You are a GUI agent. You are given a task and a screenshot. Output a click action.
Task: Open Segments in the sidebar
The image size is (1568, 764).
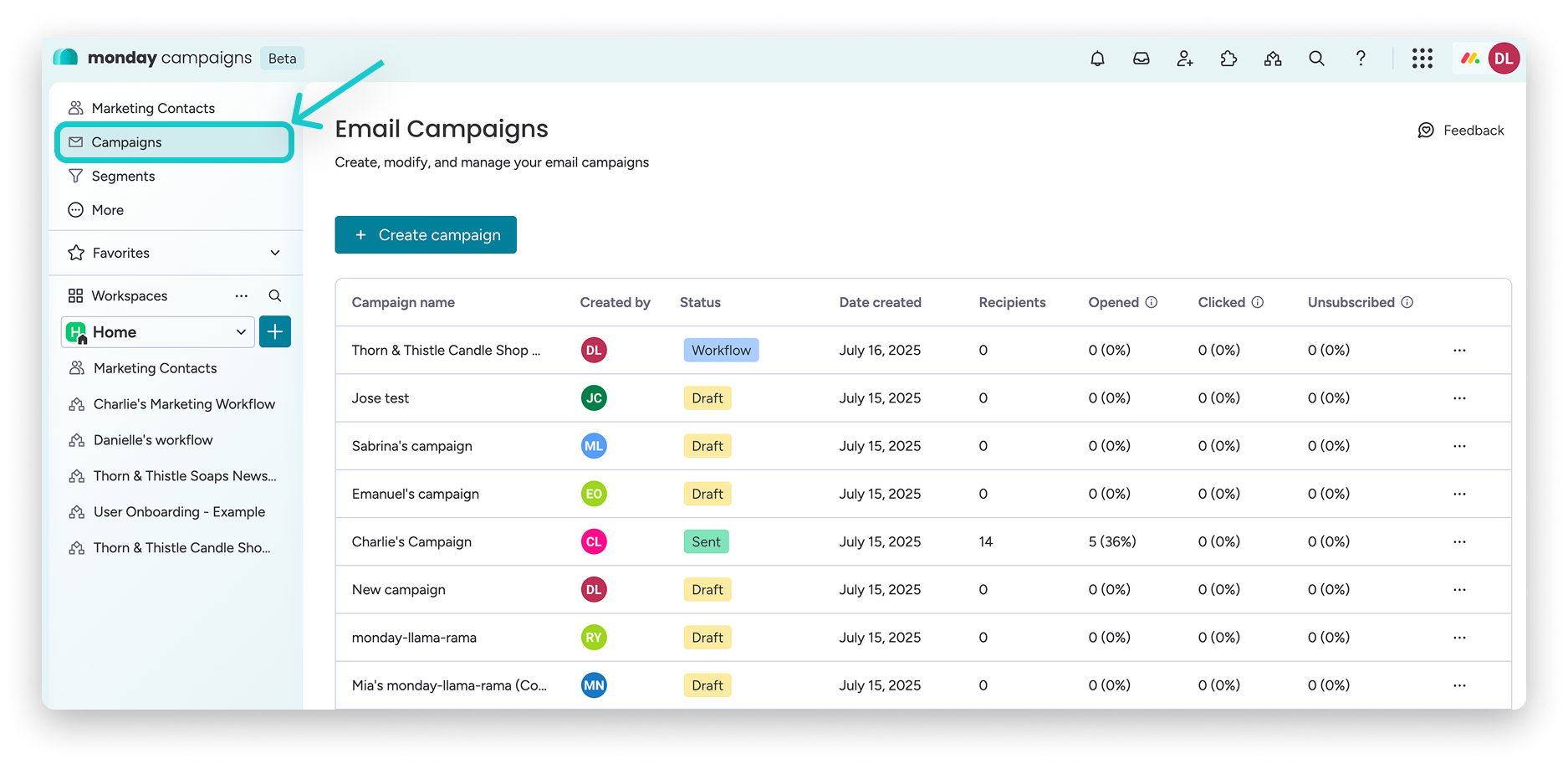(x=123, y=176)
